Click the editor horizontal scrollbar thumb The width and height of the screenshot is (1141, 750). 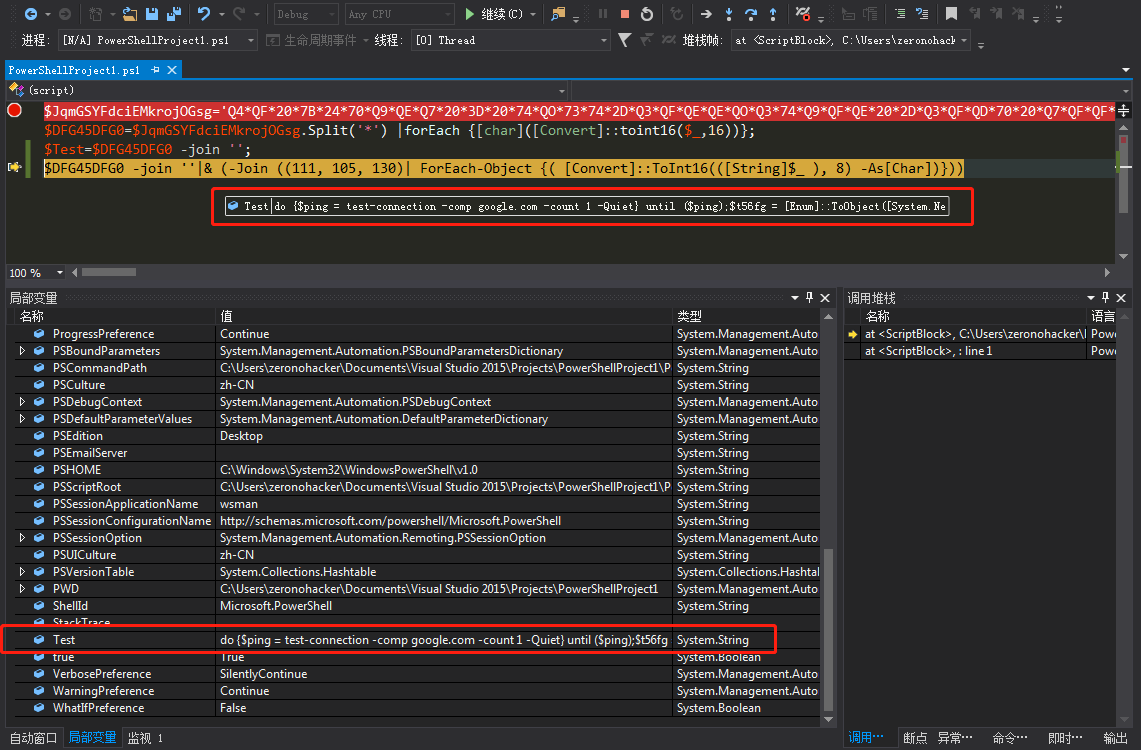coord(109,272)
